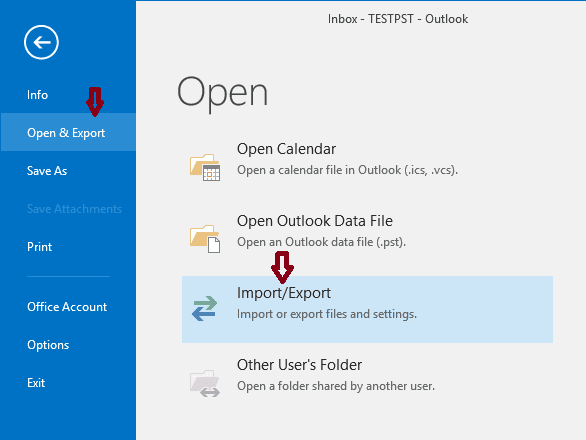
Task: Click Exit to close Outlook
Action: [x=36, y=383]
